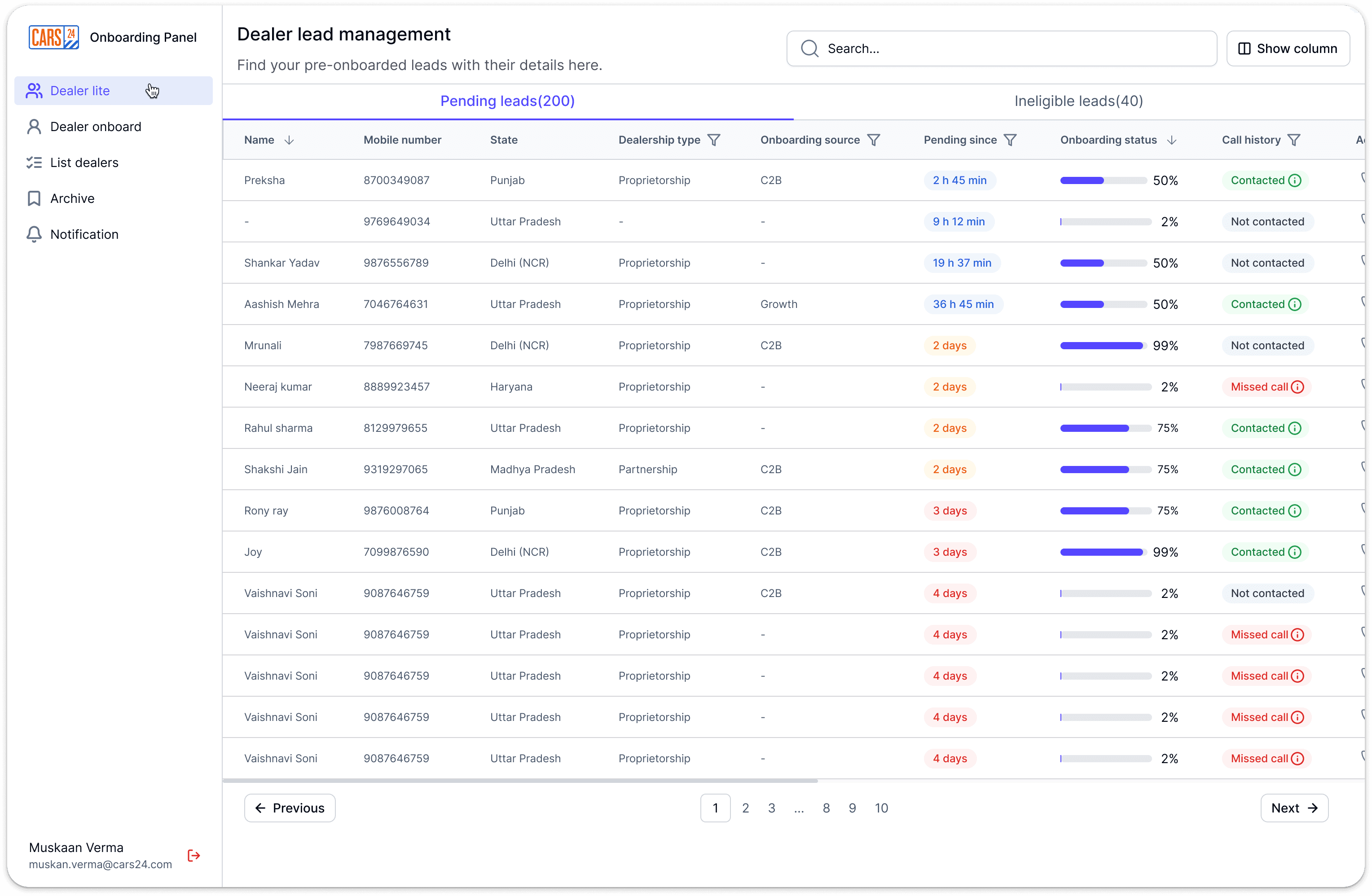This screenshot has height=896, width=1372.
Task: Open info icon on Aashish Mehra's Contacted badge
Action: (x=1295, y=304)
